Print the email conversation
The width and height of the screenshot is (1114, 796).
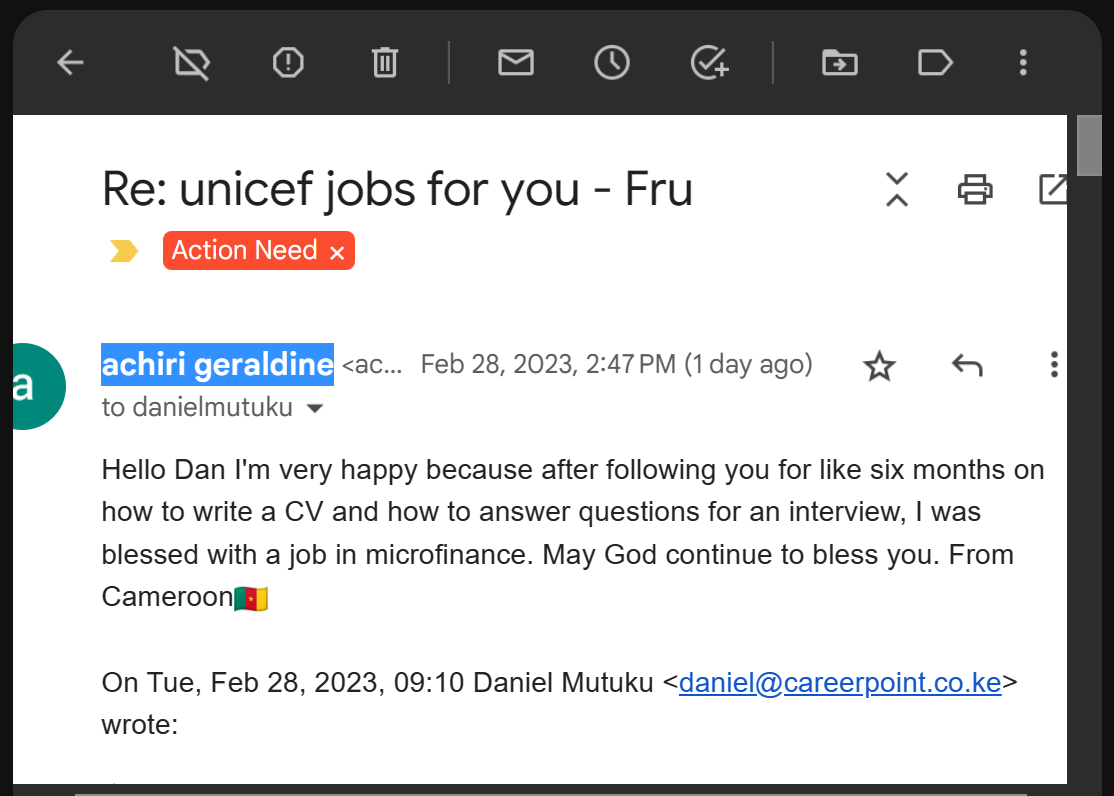pos(975,189)
